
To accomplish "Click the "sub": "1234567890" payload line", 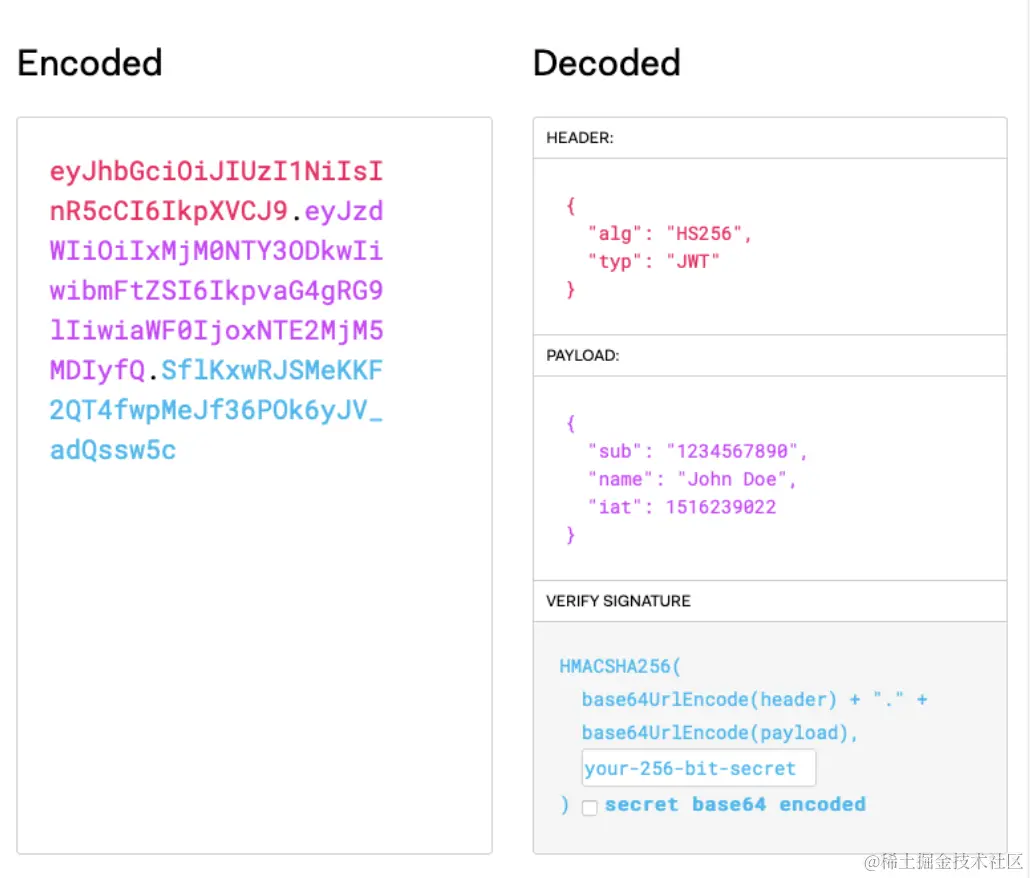I will [x=697, y=451].
